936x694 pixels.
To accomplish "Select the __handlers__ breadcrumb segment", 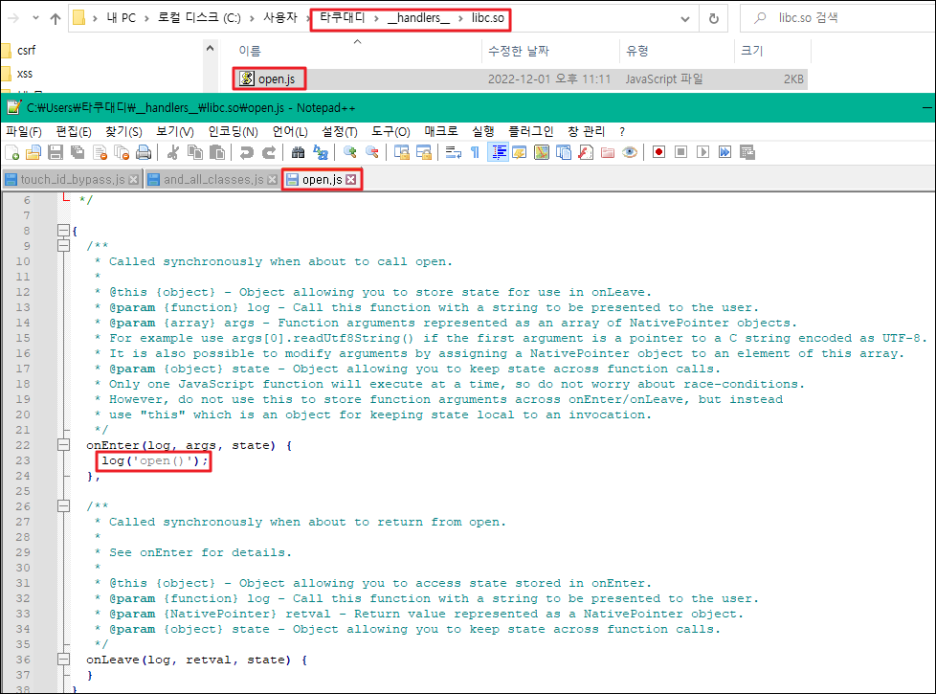I will click(x=418, y=18).
